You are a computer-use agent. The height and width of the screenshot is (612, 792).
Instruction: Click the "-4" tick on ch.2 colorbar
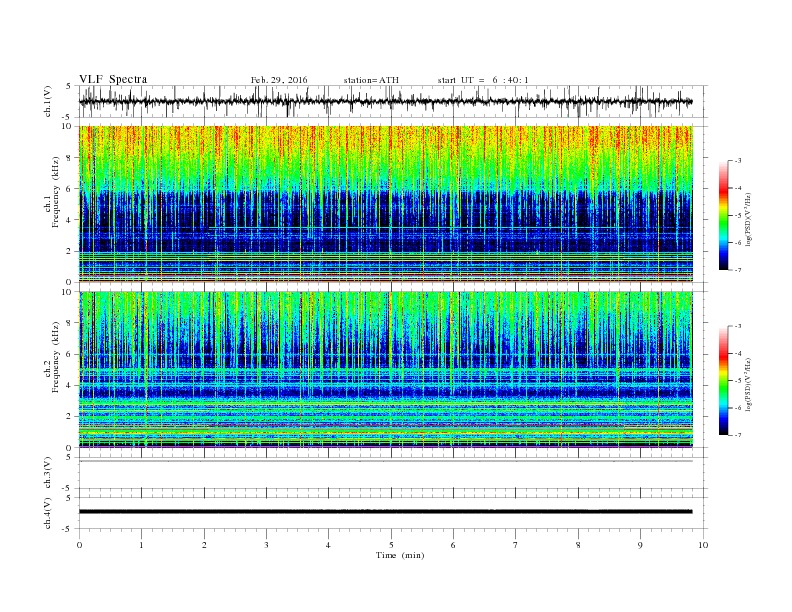738,353
